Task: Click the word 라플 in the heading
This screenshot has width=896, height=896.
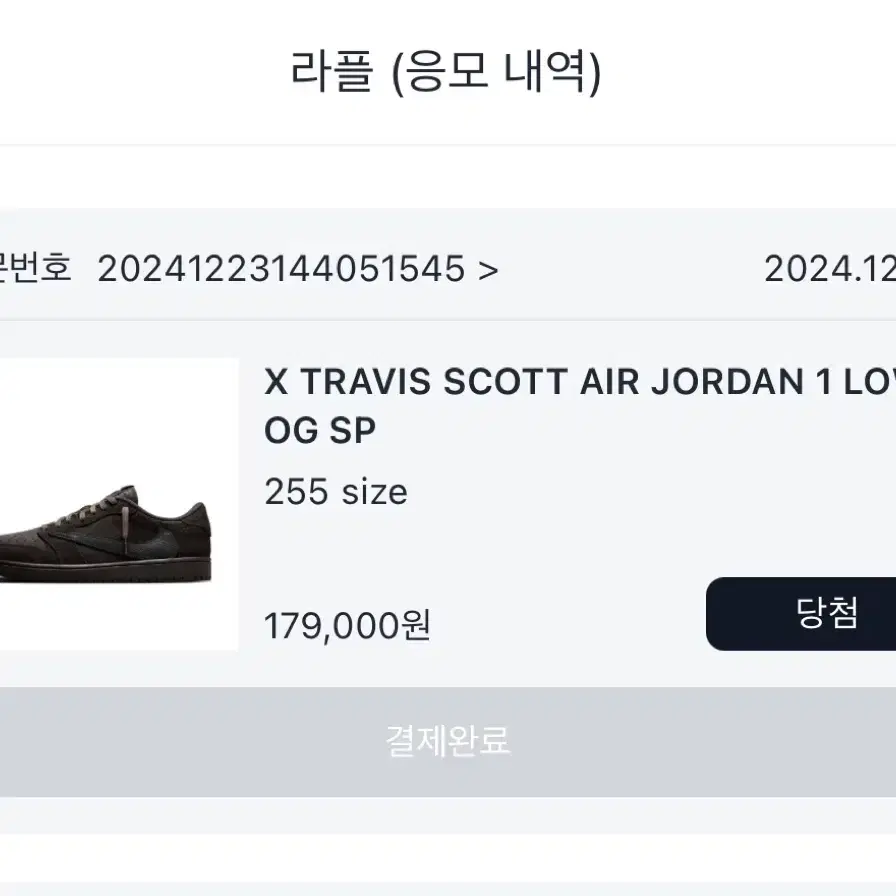Action: (332, 72)
